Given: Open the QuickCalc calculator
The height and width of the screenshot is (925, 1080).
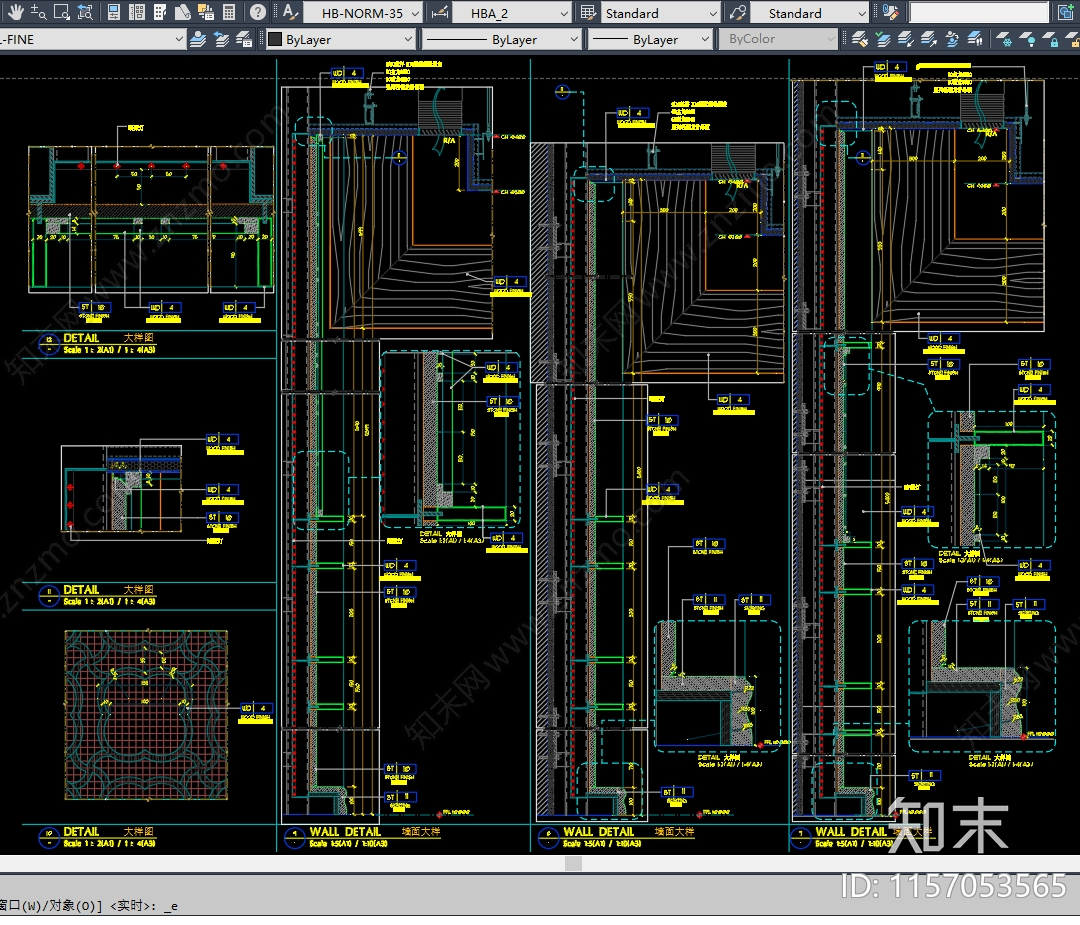Looking at the screenshot, I should [229, 13].
